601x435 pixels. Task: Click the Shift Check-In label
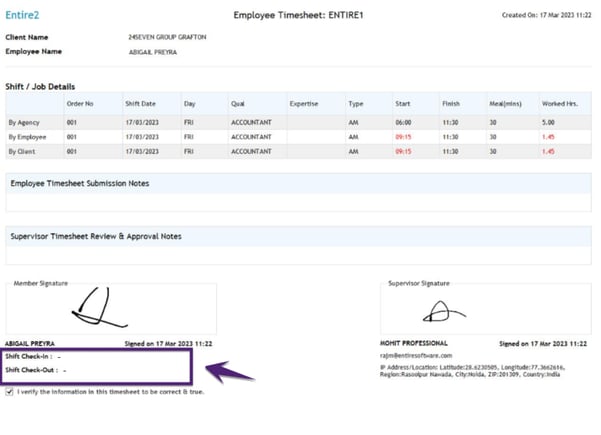click(x=28, y=355)
